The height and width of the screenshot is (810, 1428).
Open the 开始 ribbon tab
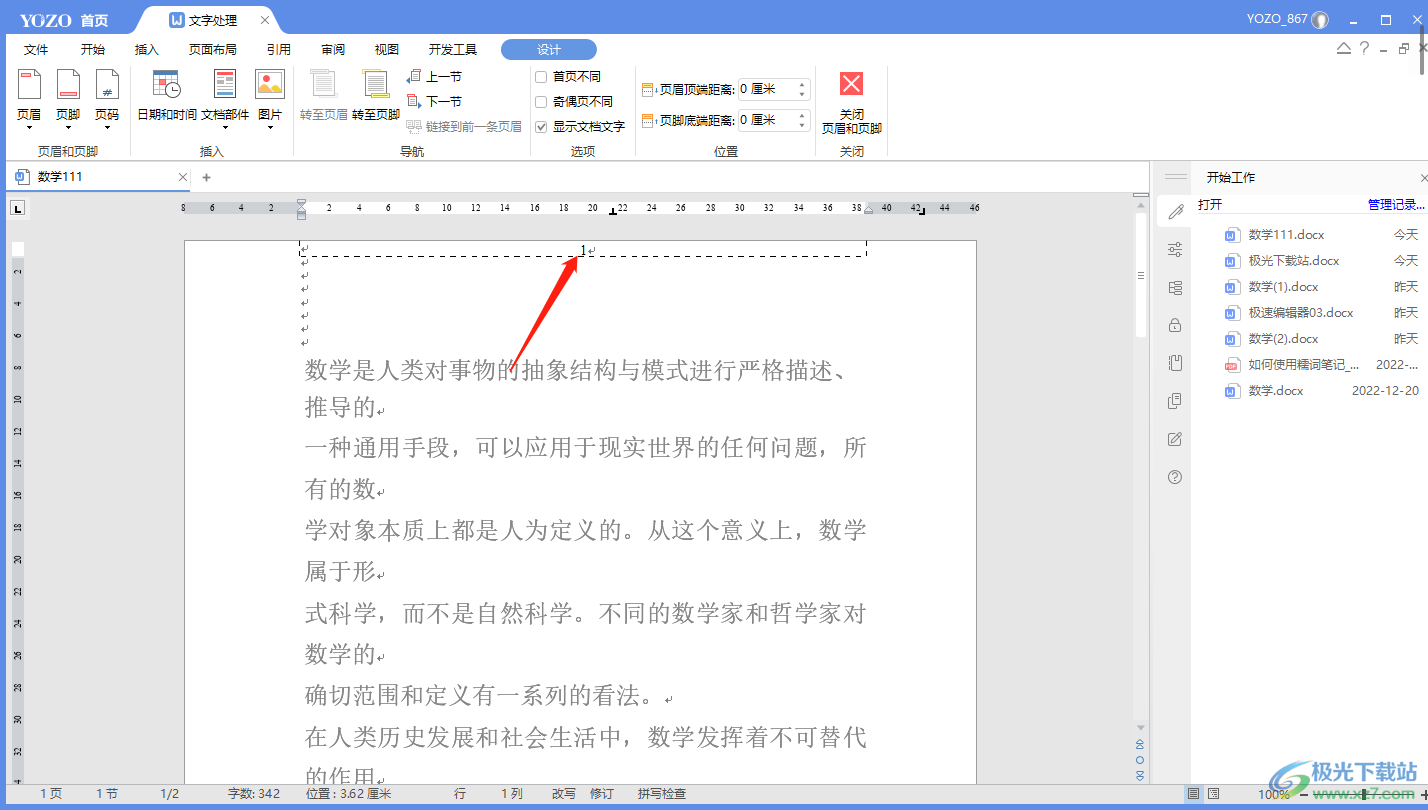tap(93, 50)
